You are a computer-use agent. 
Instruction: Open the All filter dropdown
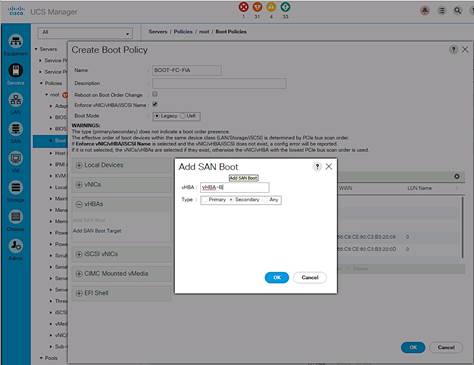(85, 33)
